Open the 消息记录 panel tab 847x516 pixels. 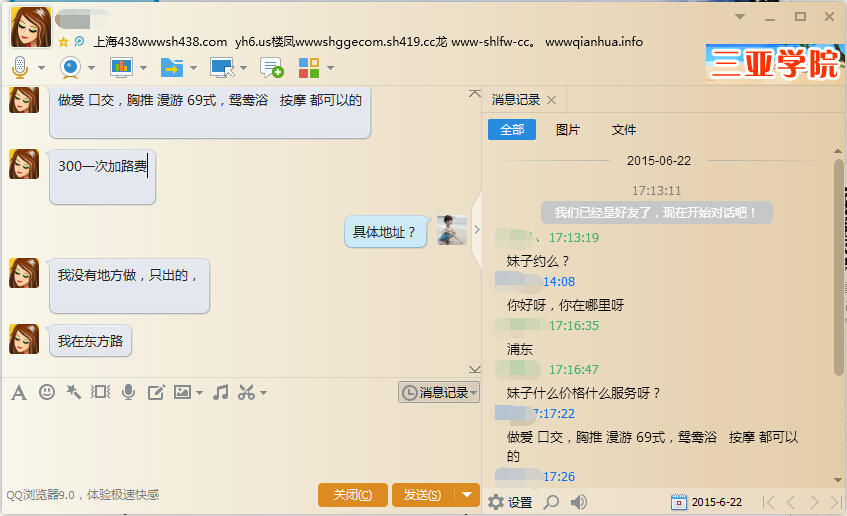click(x=516, y=100)
